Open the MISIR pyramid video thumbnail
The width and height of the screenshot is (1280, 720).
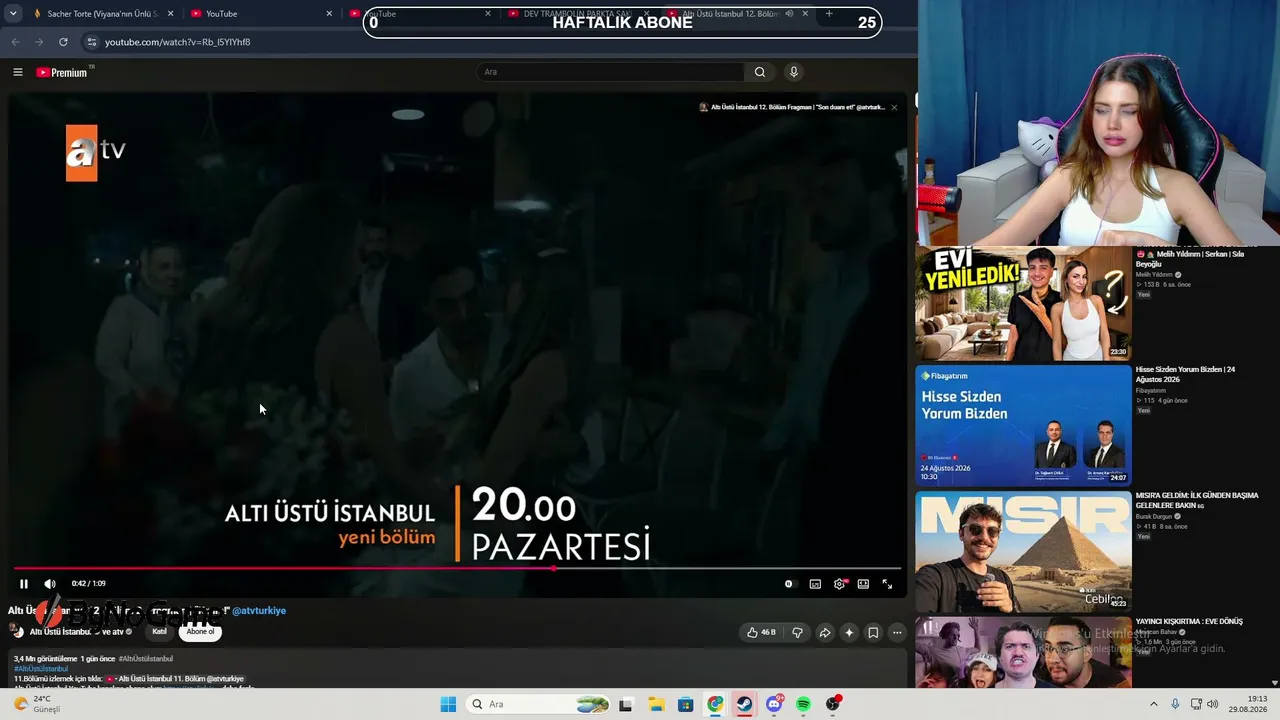[x=1023, y=551]
